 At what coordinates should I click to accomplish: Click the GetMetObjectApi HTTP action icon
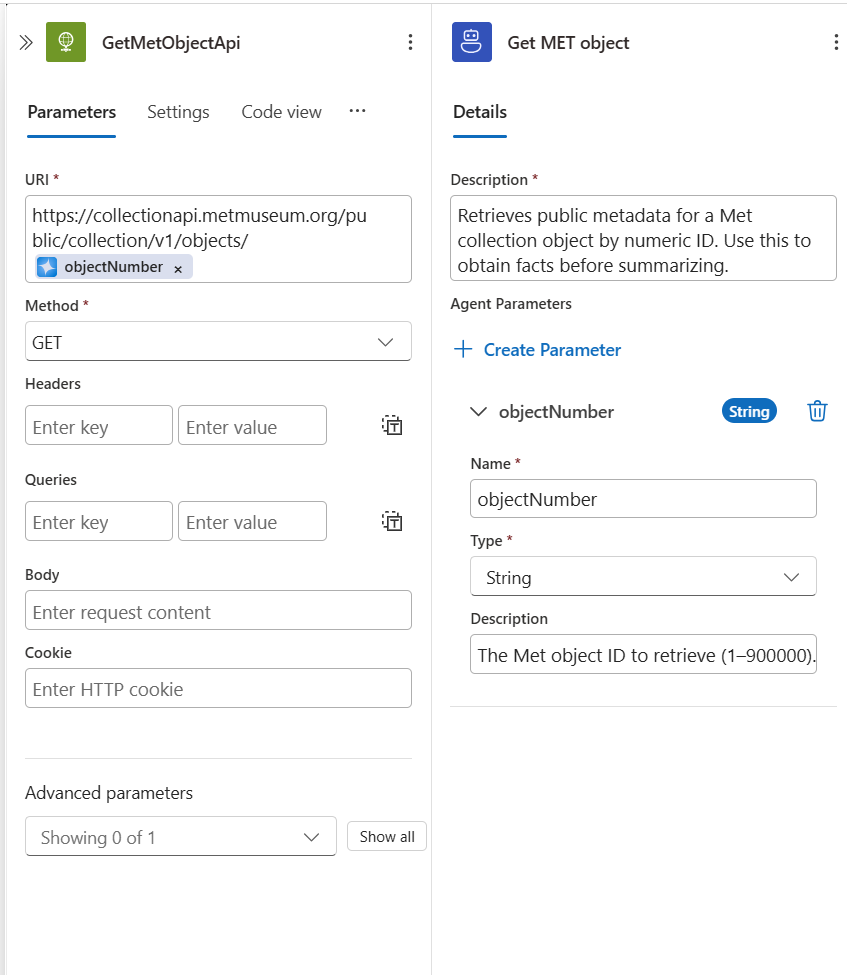point(67,42)
